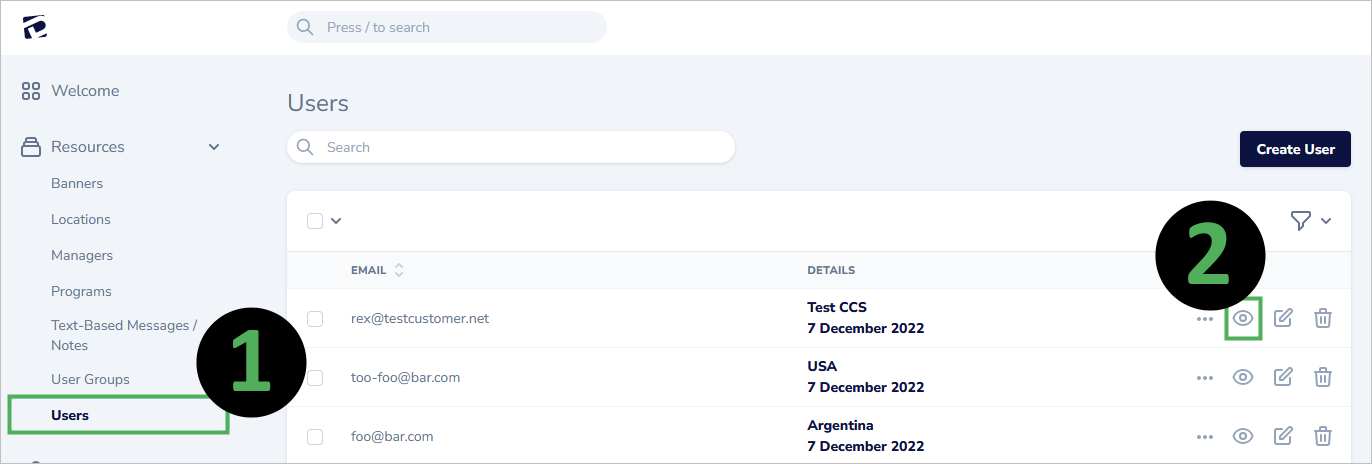Delete the foo@bar.com user
1372x464 pixels.
1322,436
